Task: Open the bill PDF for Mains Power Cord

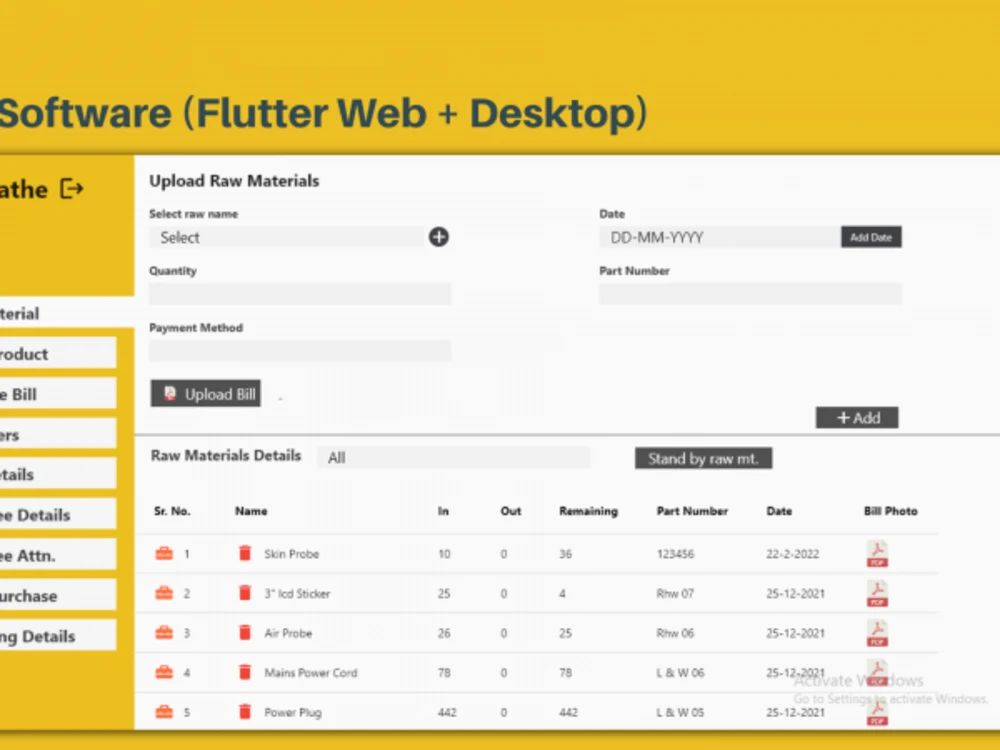Action: (x=878, y=673)
